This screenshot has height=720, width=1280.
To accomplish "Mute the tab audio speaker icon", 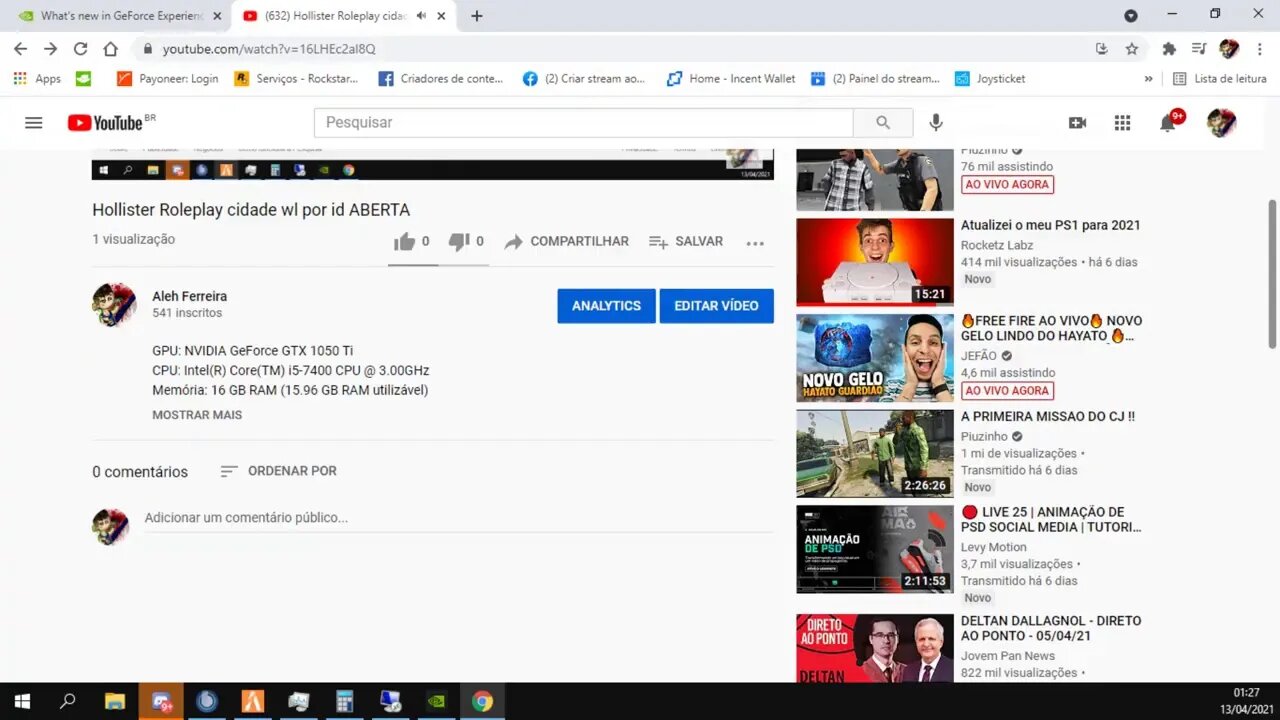I will pos(421,16).
